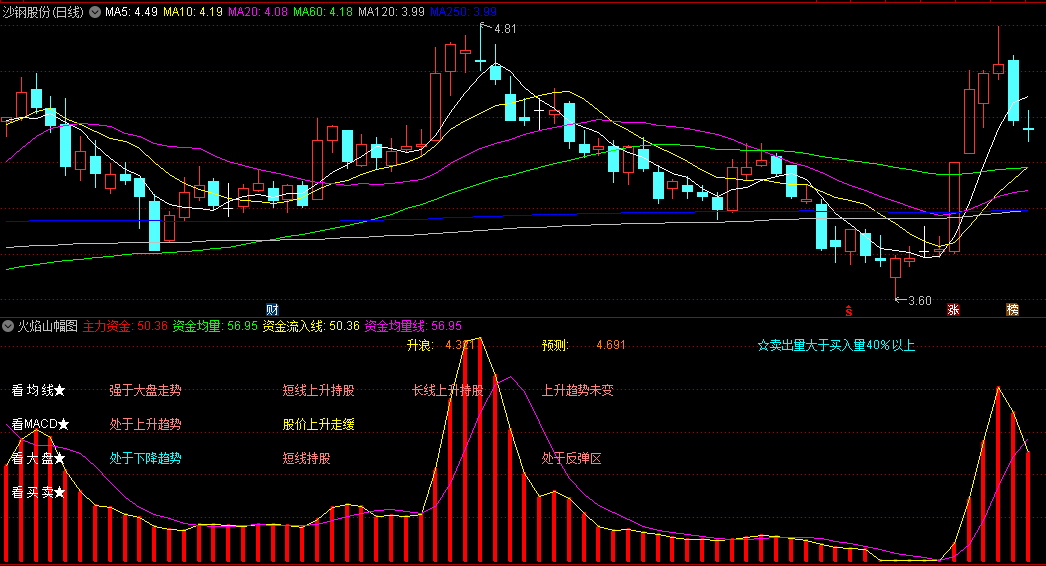Click the 资金均量线: 56.95 value
The height and width of the screenshot is (566, 1046).
point(413,326)
